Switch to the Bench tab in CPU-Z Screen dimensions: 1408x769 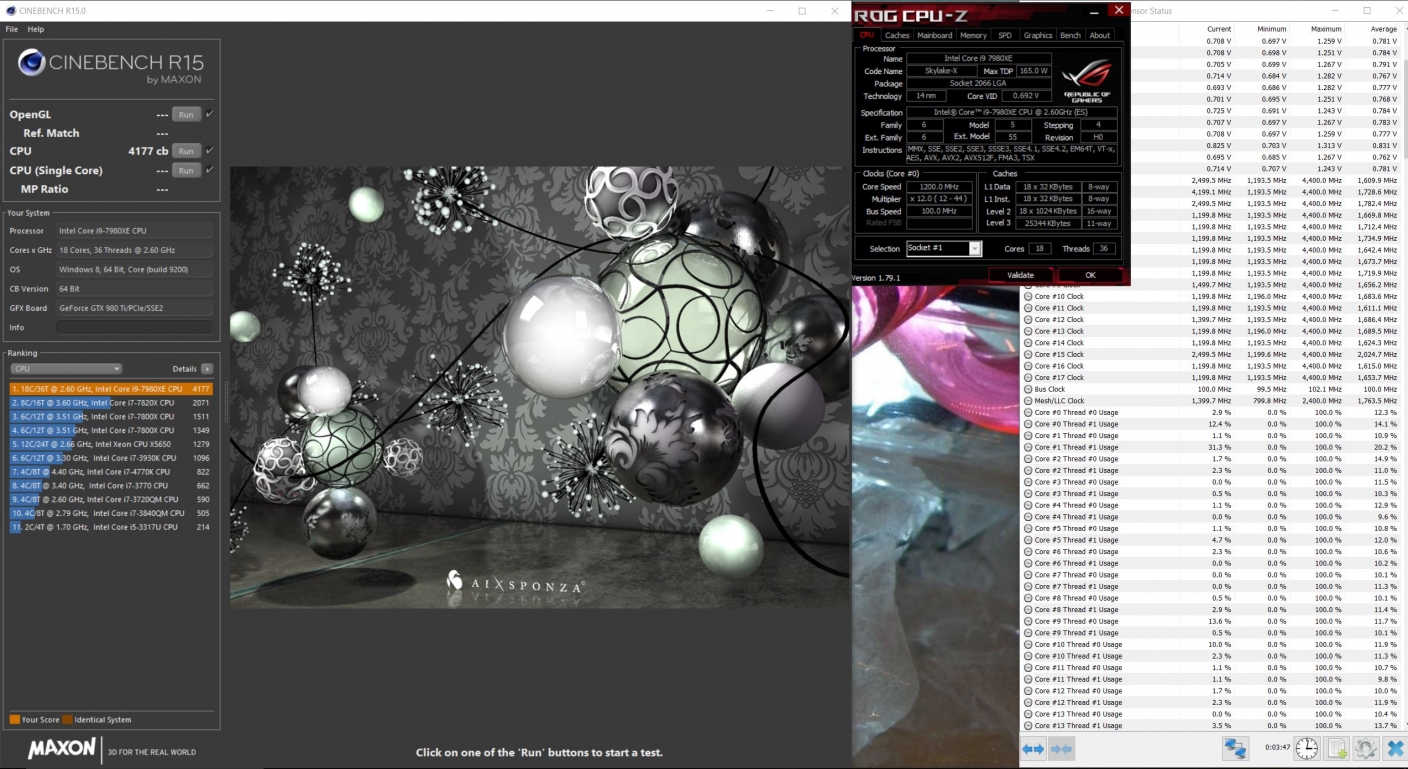1070,35
